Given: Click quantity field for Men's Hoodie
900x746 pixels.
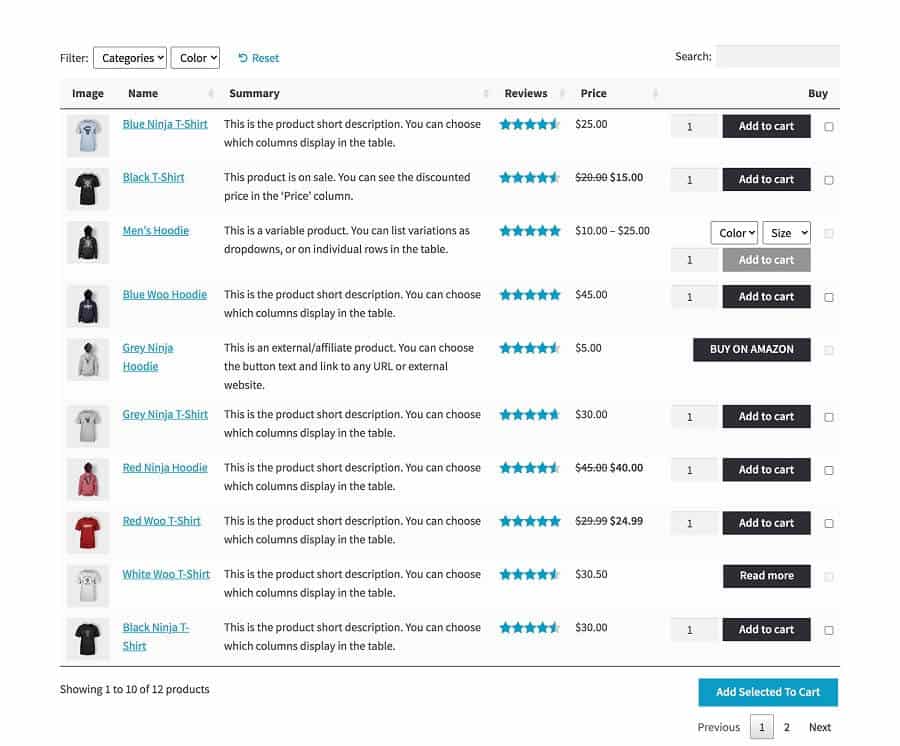Looking at the screenshot, I should (x=694, y=260).
